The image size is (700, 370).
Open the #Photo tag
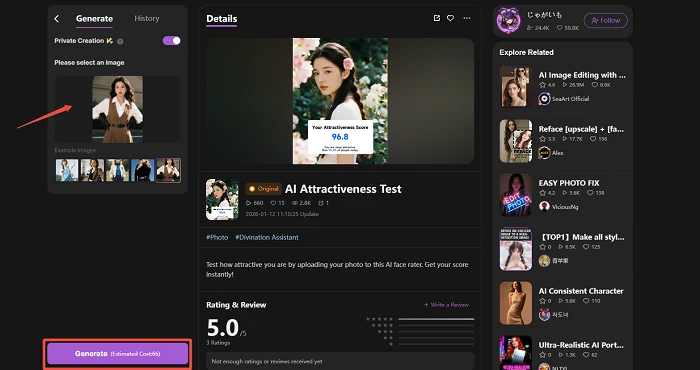[217, 237]
